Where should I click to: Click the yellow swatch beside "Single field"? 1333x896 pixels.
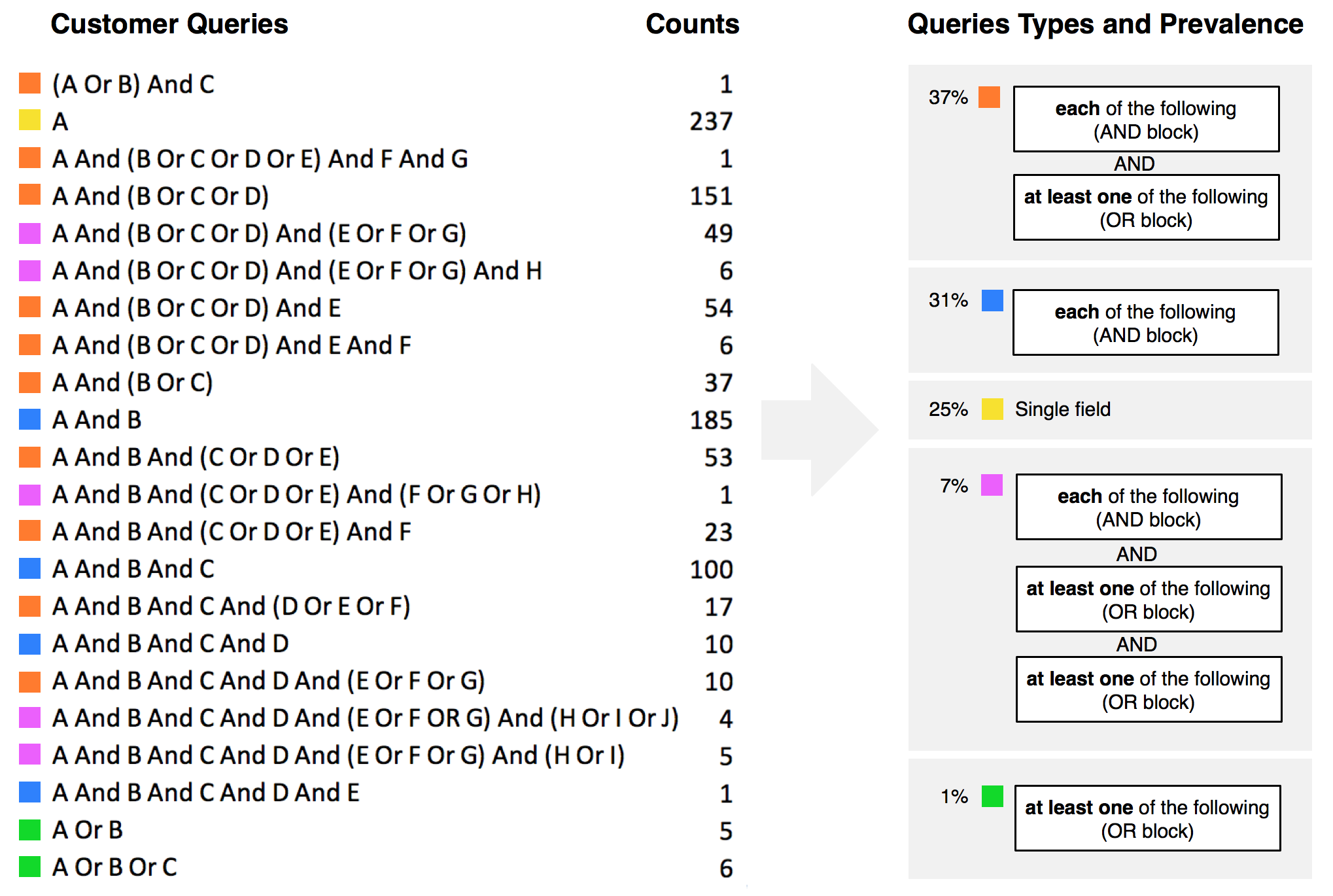point(992,409)
